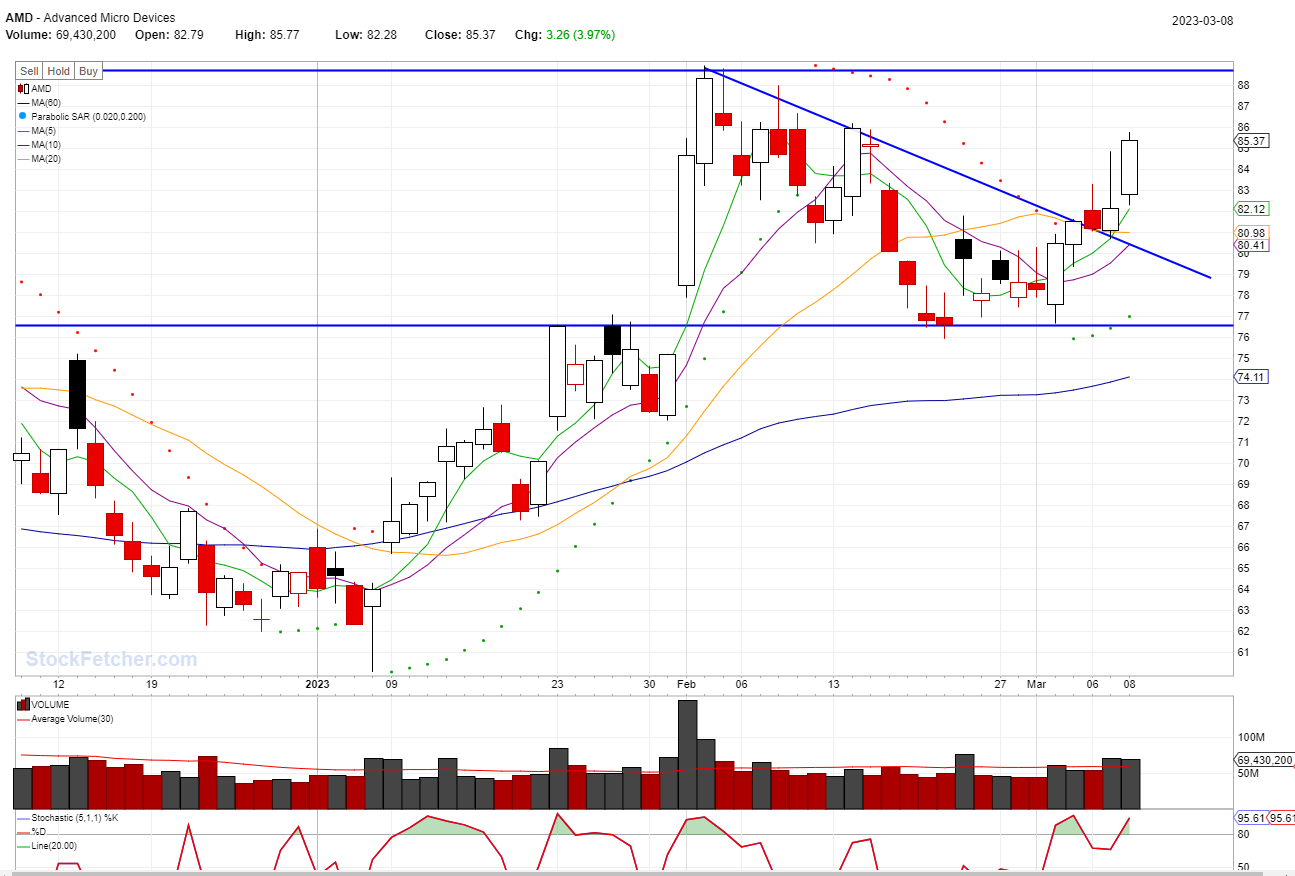
Task: Click the Hold button
Action: [59, 71]
